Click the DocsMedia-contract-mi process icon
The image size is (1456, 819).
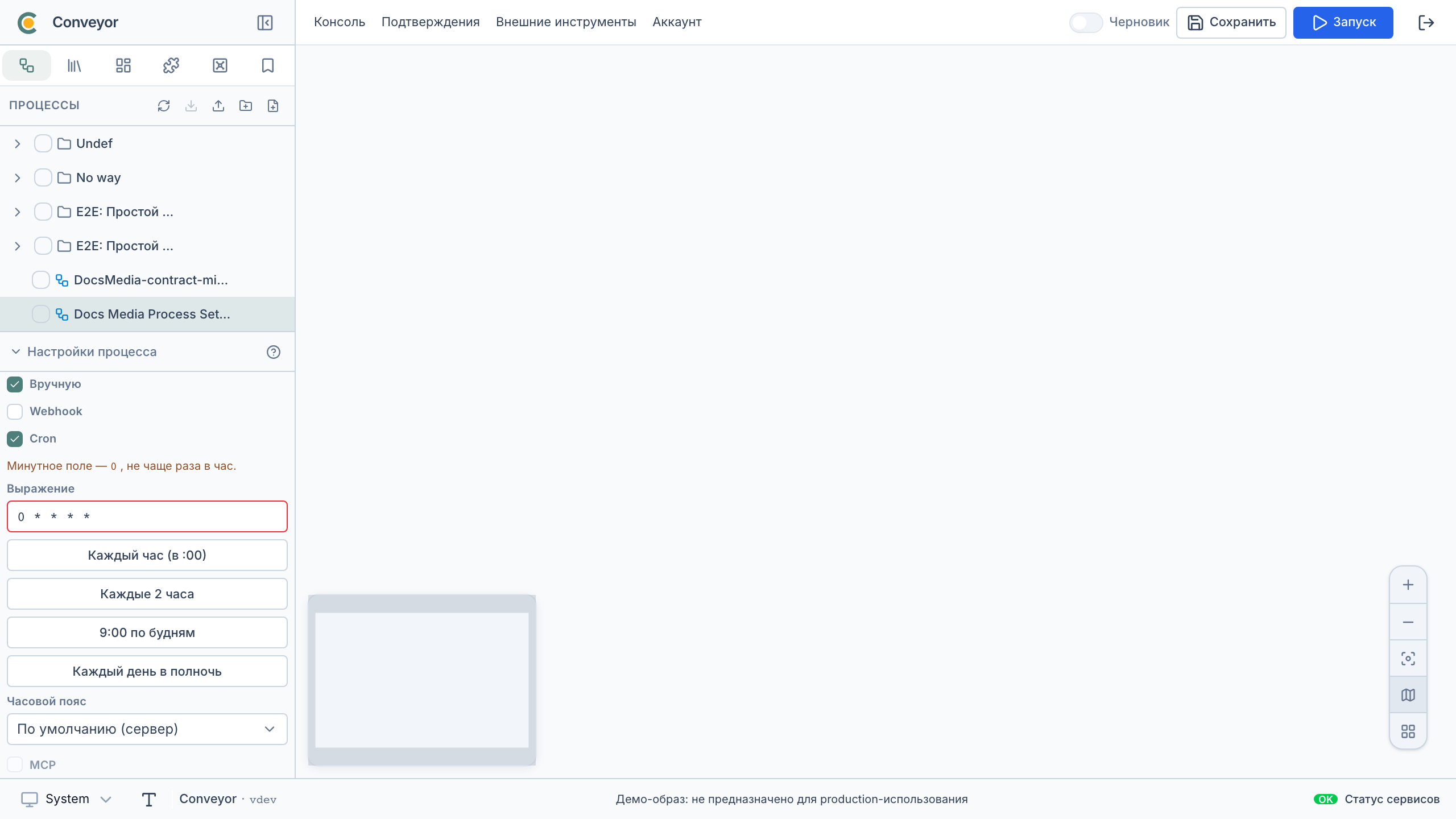pyautogui.click(x=62, y=280)
